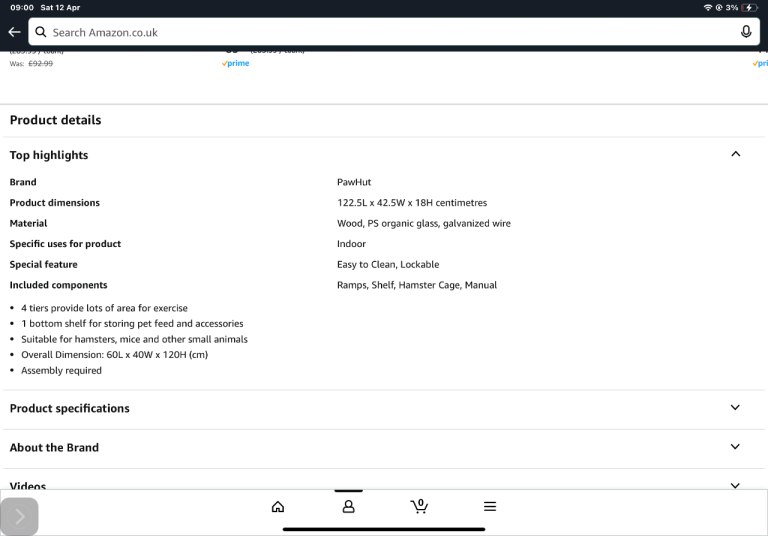Open the account profile icon
Screen dimensions: 768x536
[348, 506]
